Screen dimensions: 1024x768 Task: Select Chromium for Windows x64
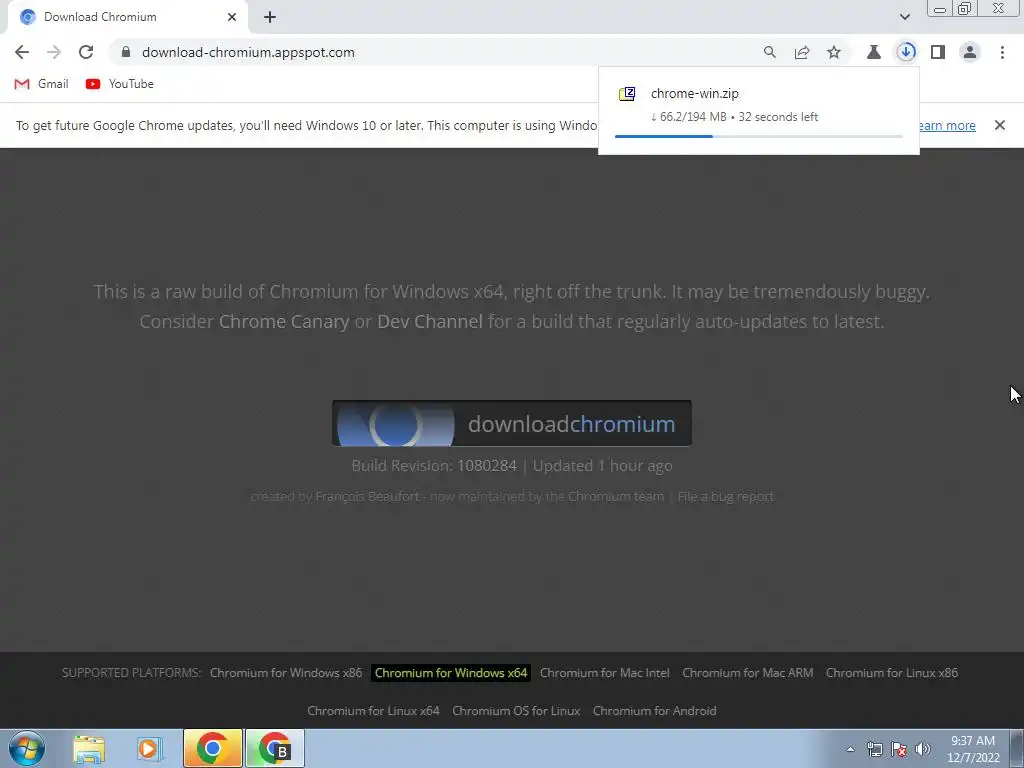coord(451,673)
